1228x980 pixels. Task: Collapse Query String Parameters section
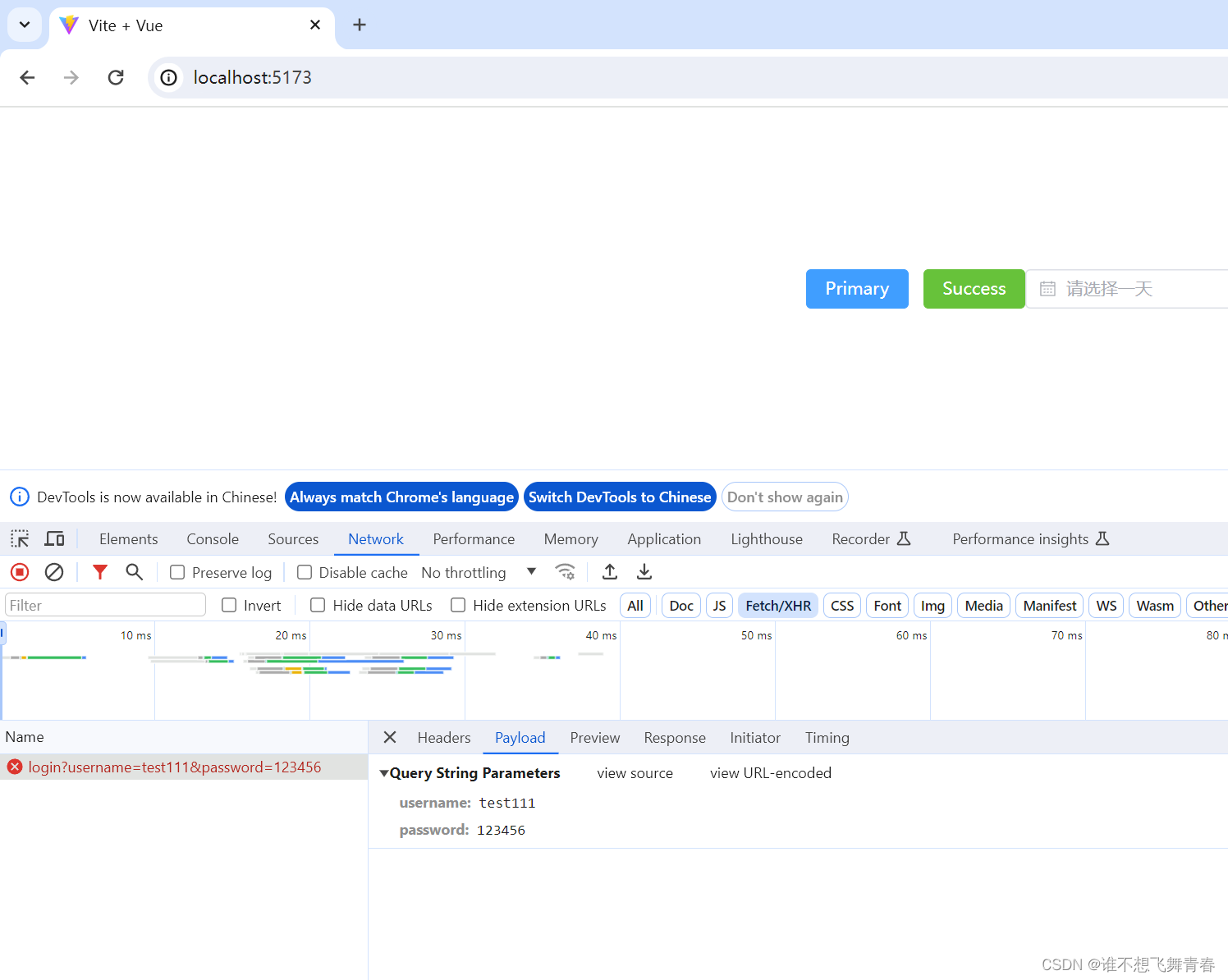click(383, 773)
